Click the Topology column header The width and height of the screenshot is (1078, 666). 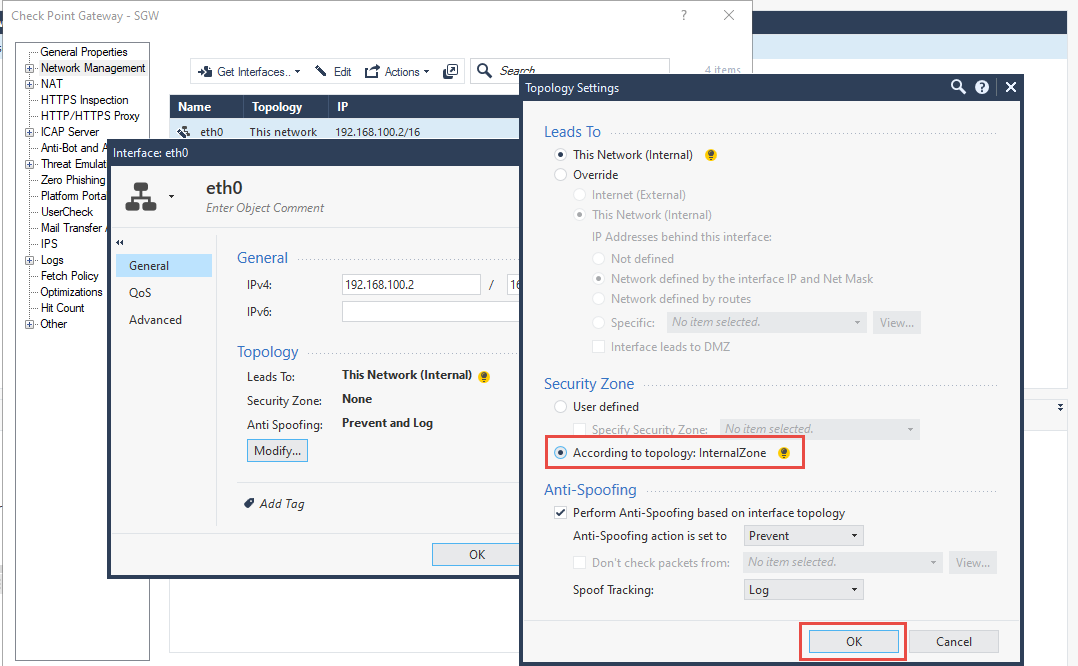pos(285,107)
